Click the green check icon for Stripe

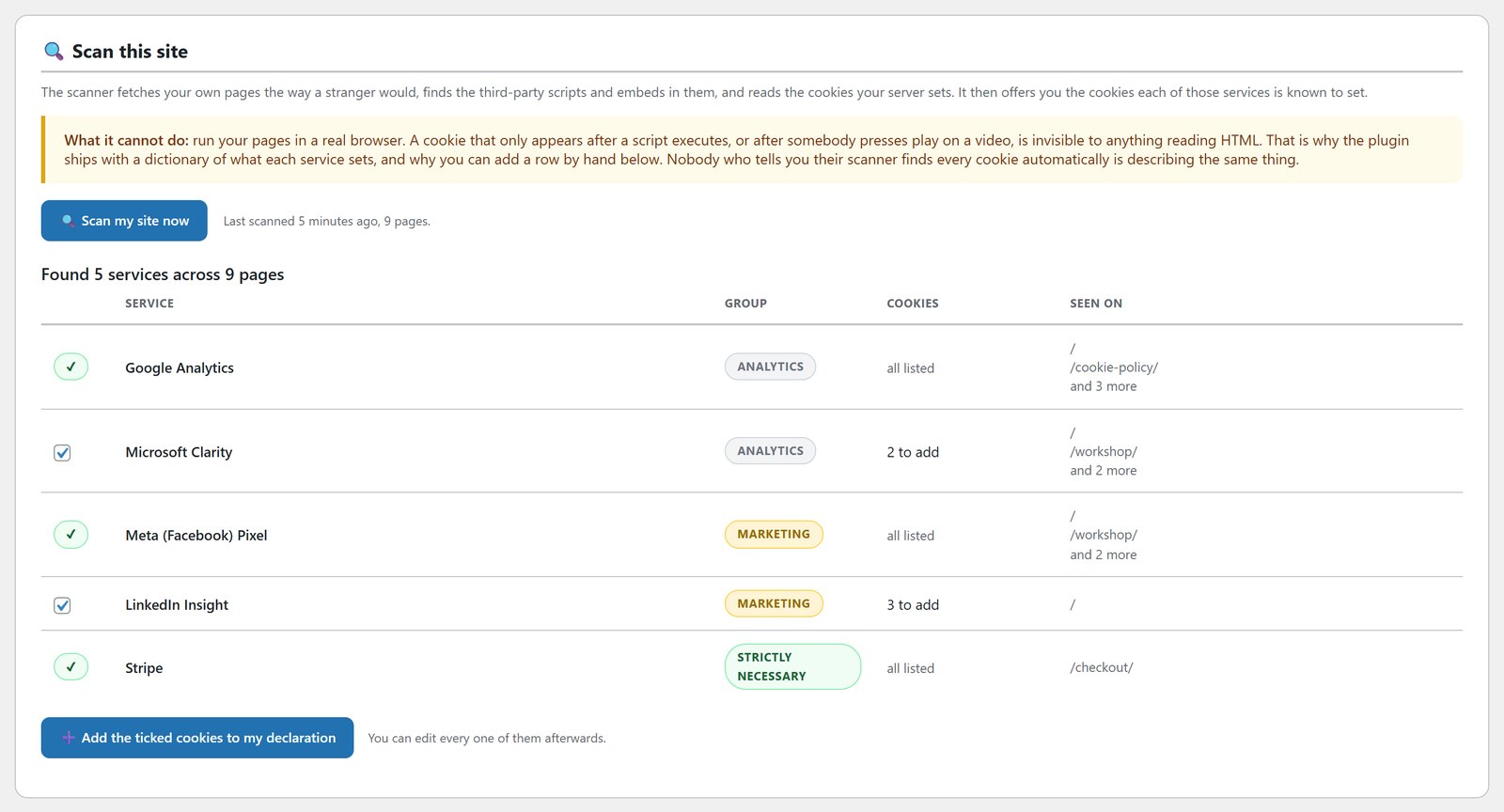pos(70,667)
